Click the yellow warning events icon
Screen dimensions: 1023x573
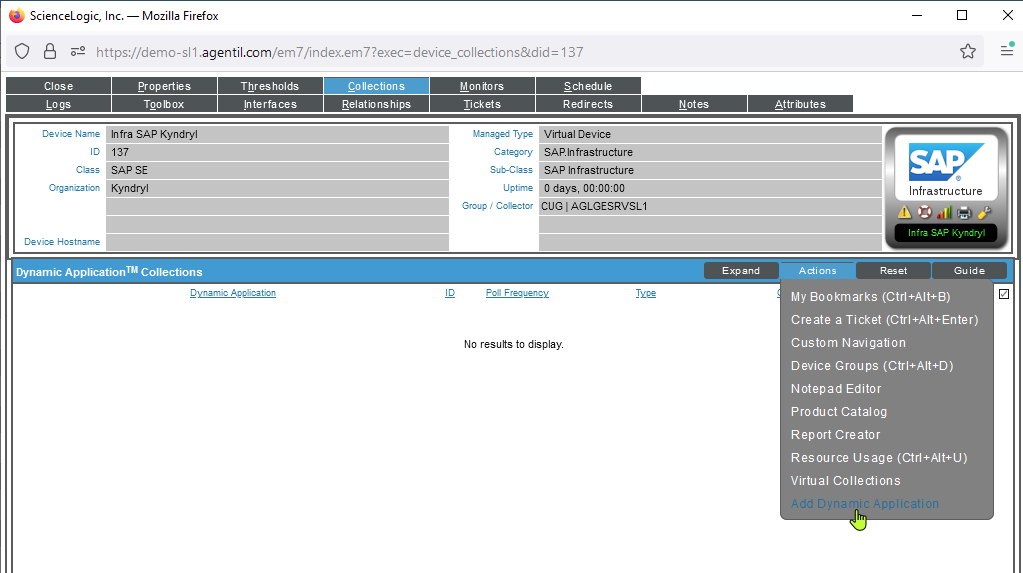(904, 212)
